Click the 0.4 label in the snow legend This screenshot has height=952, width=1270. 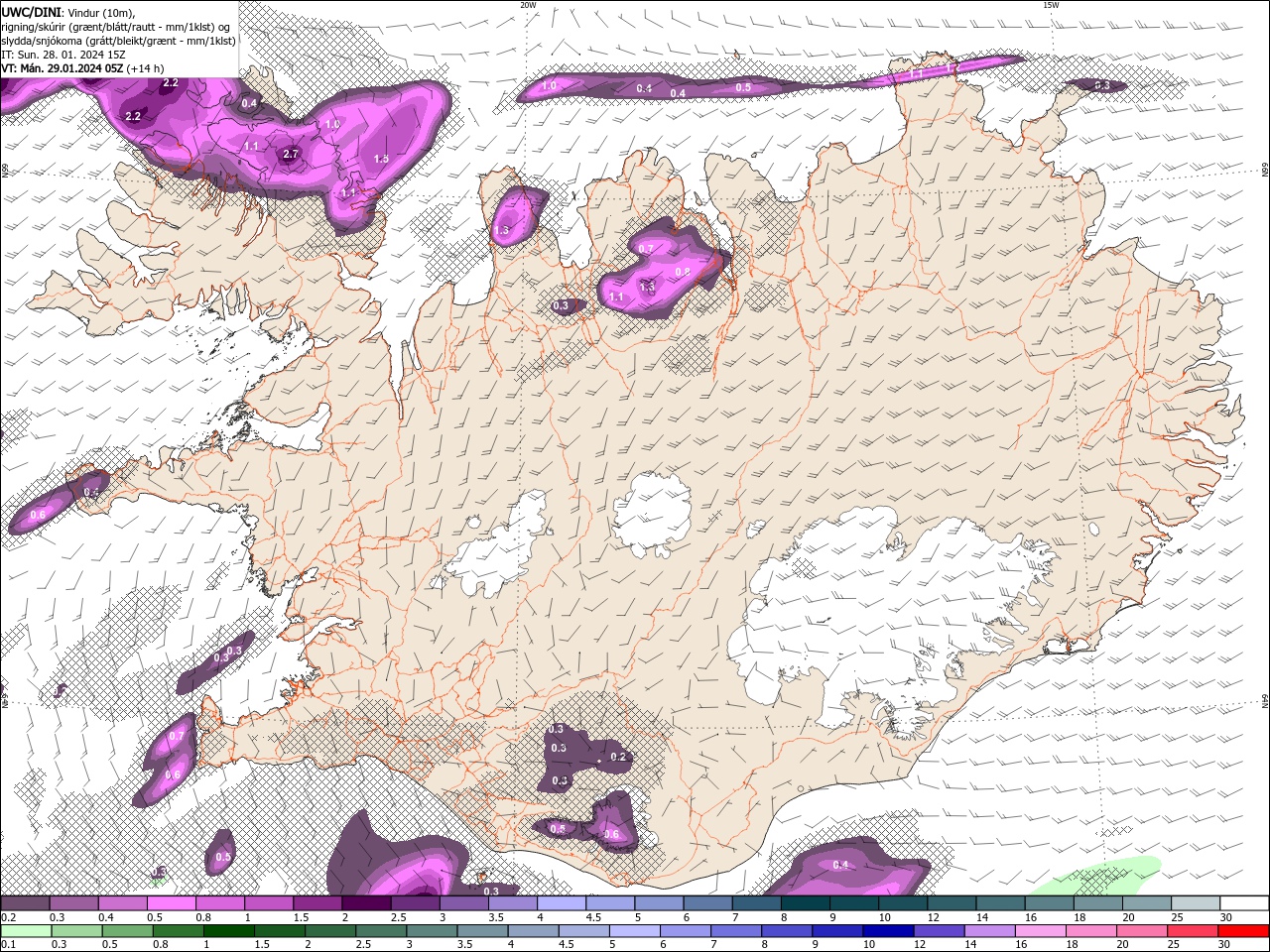[105, 917]
